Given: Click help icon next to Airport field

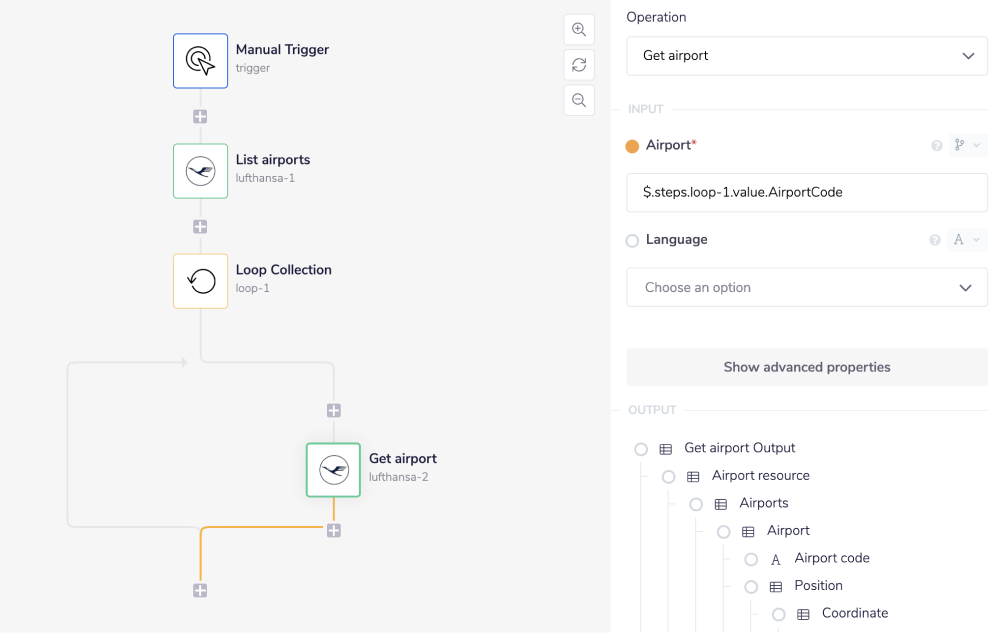Looking at the screenshot, I should (x=937, y=146).
